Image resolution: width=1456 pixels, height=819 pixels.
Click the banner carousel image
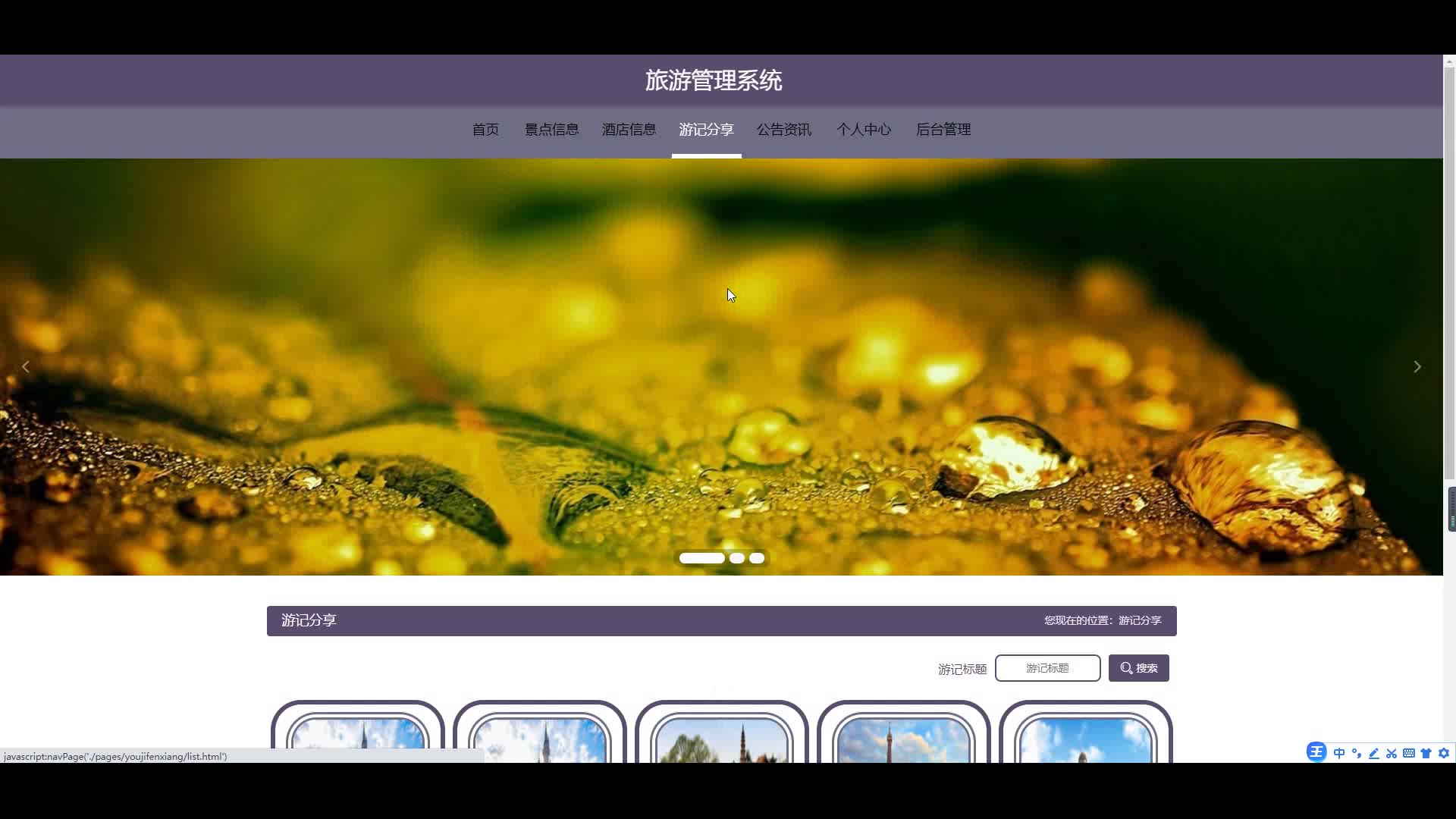click(x=721, y=367)
